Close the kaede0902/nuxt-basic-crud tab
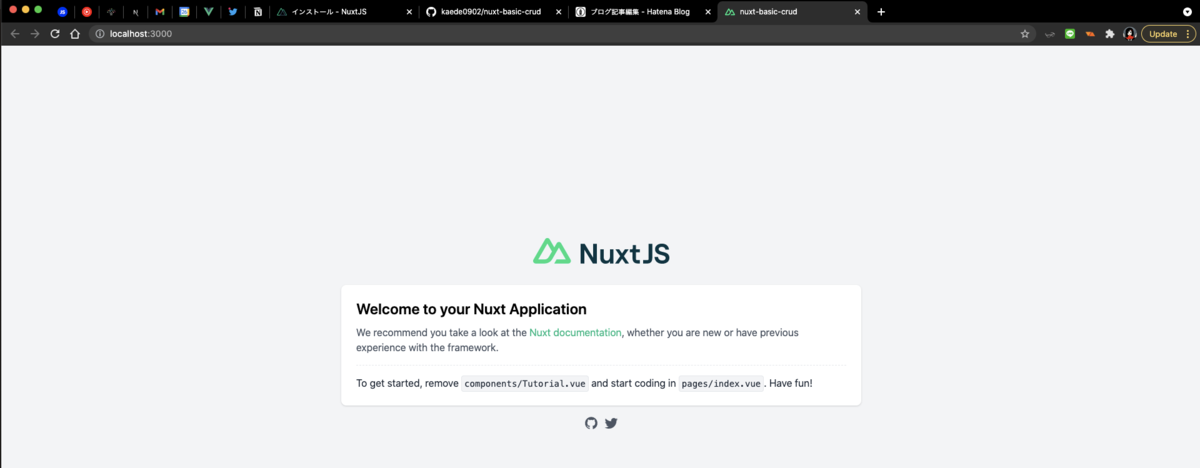This screenshot has width=1200, height=468. coord(558,12)
